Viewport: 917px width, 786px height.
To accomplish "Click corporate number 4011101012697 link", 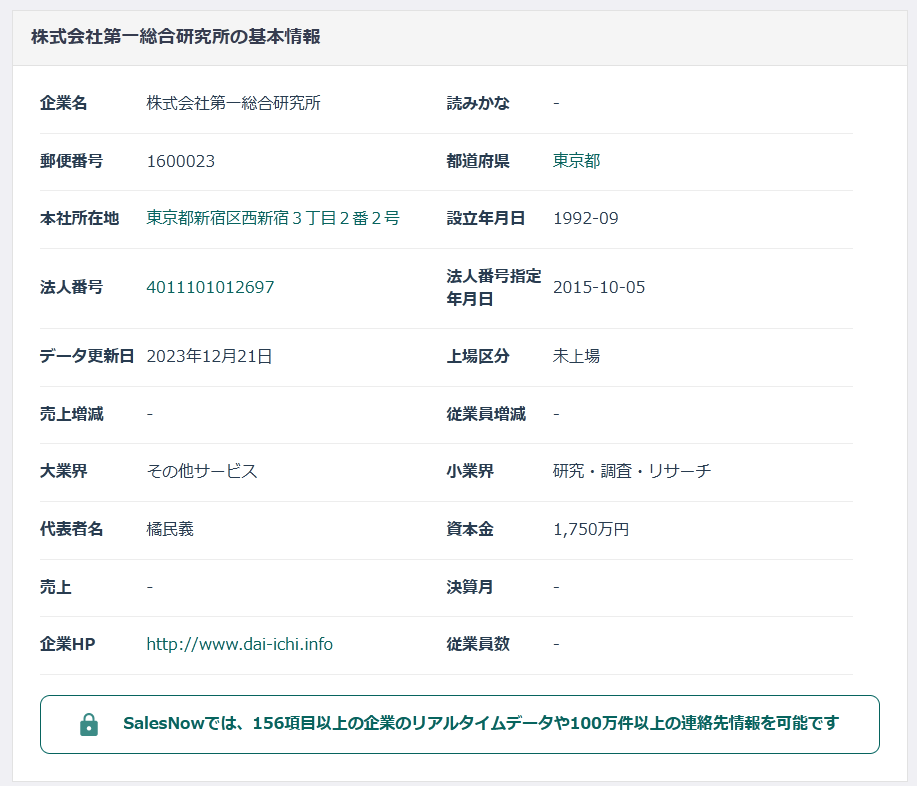I will pos(210,287).
